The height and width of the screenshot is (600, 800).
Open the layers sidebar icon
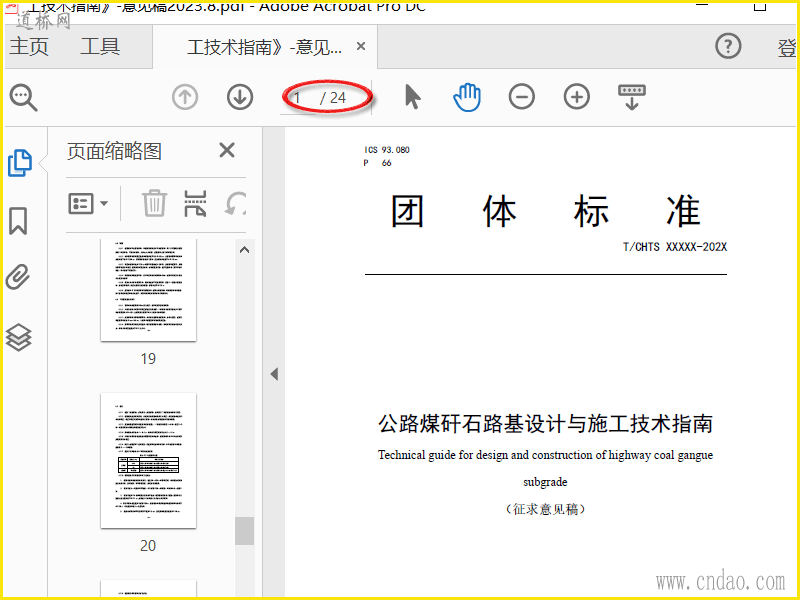(18, 338)
